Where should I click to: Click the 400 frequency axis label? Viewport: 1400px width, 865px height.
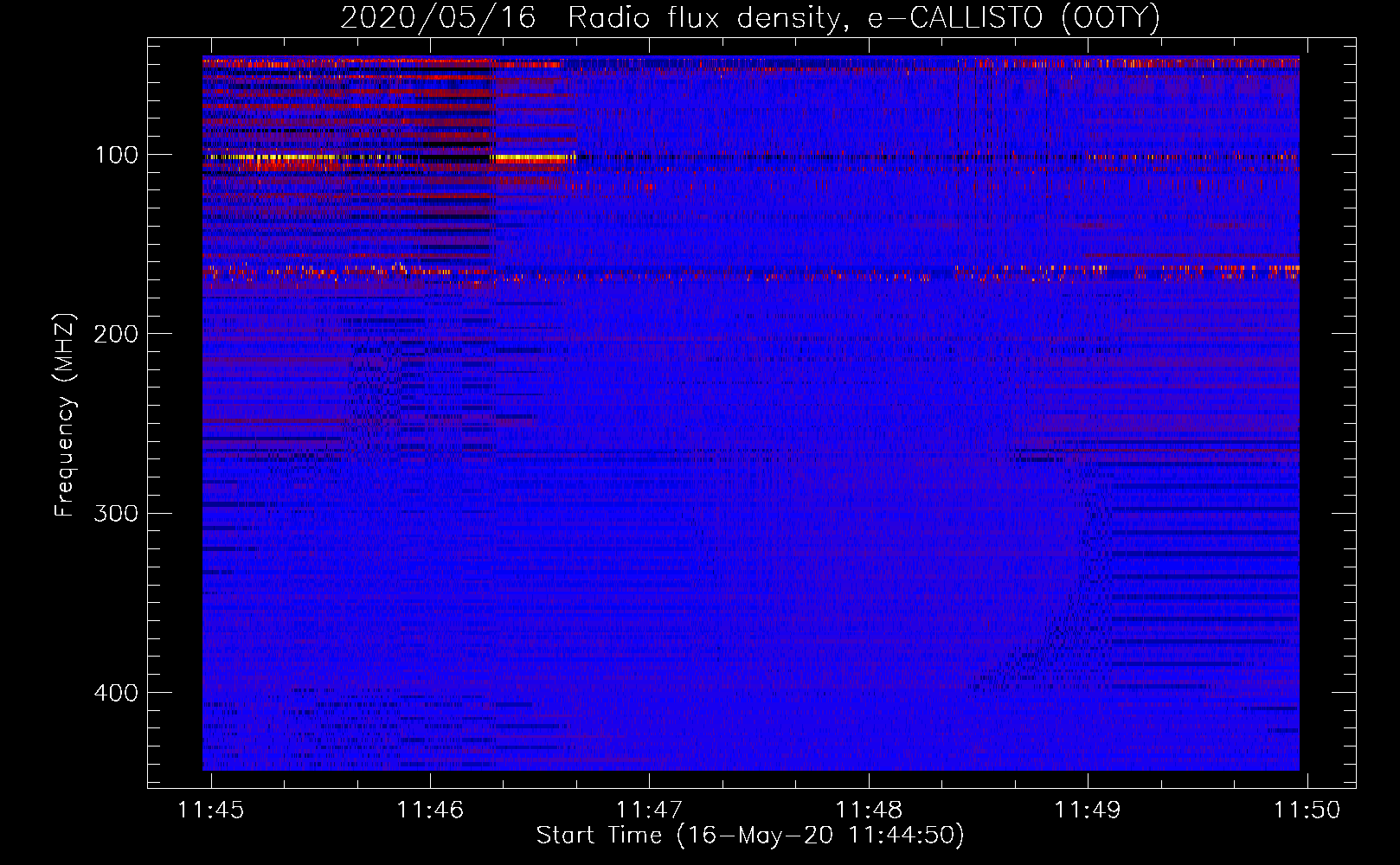click(116, 693)
